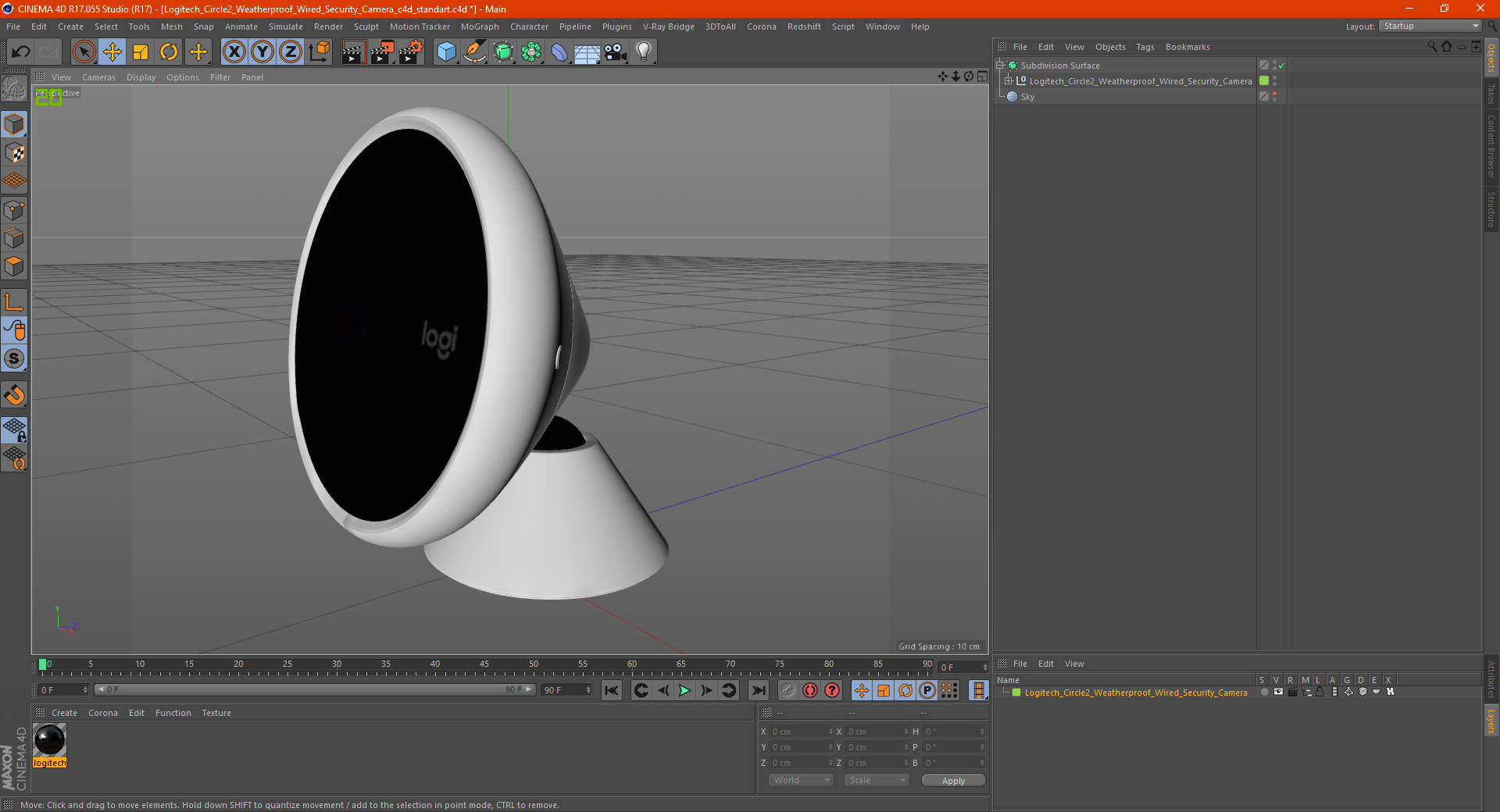
Task: Open Edit Render Settings
Action: point(411,52)
